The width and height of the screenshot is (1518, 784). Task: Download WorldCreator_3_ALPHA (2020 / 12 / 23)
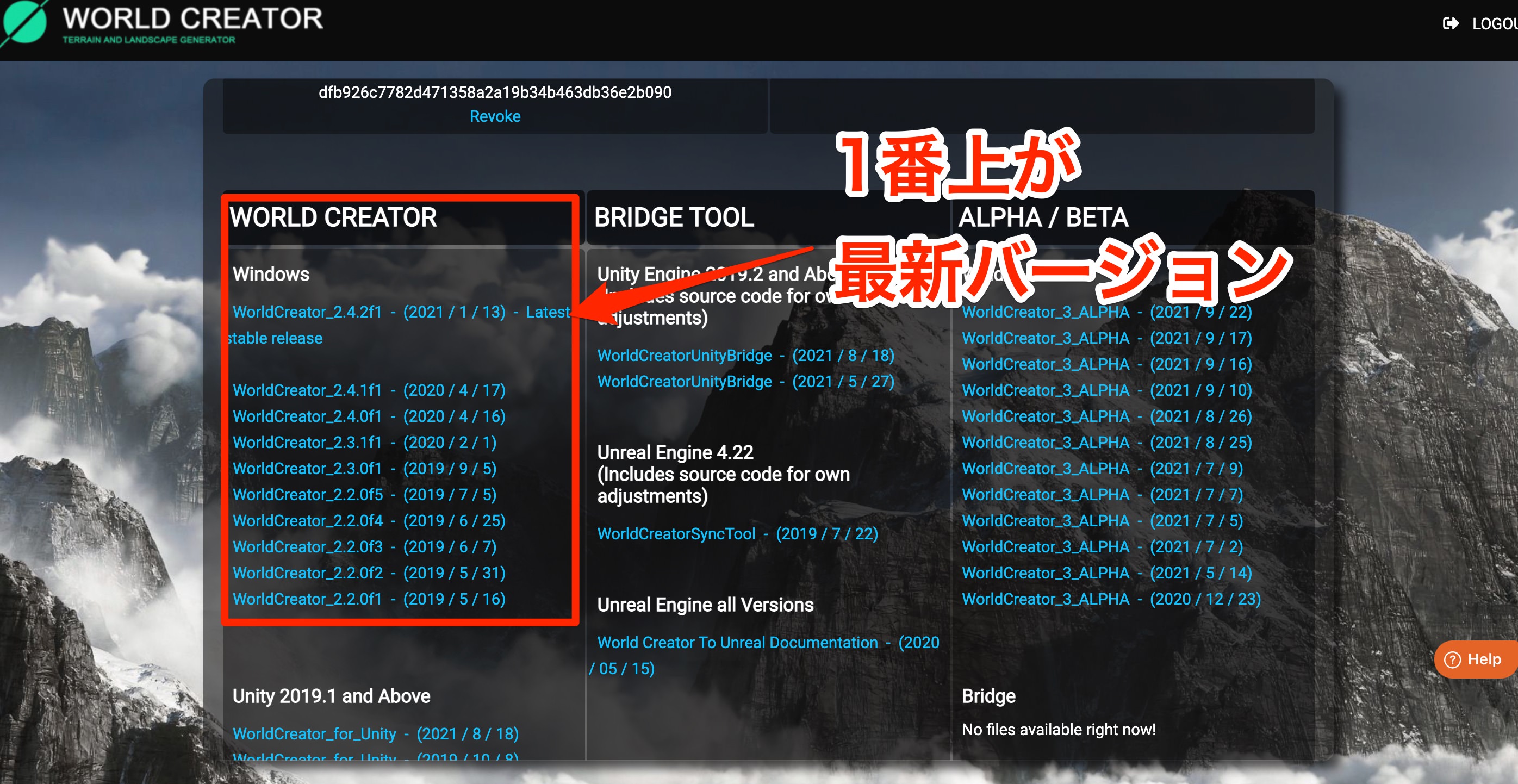coord(1111,599)
